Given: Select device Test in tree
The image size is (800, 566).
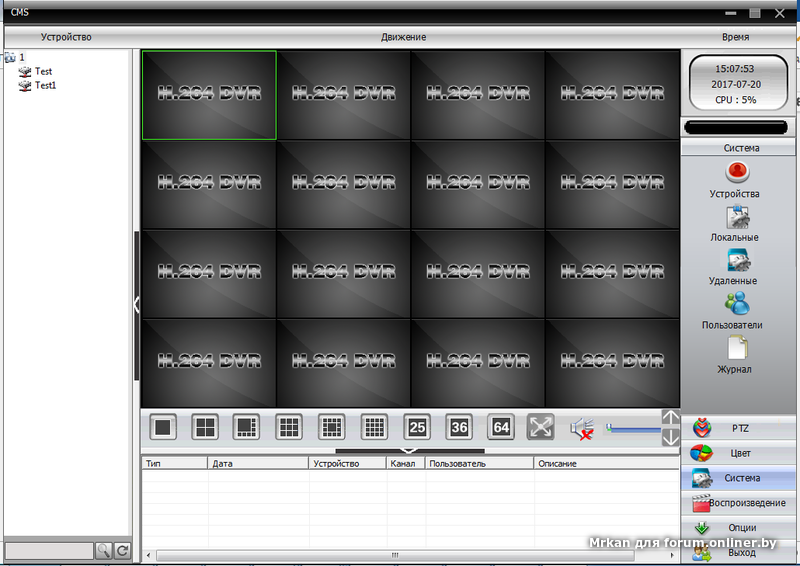Looking at the screenshot, I should coord(35,71).
